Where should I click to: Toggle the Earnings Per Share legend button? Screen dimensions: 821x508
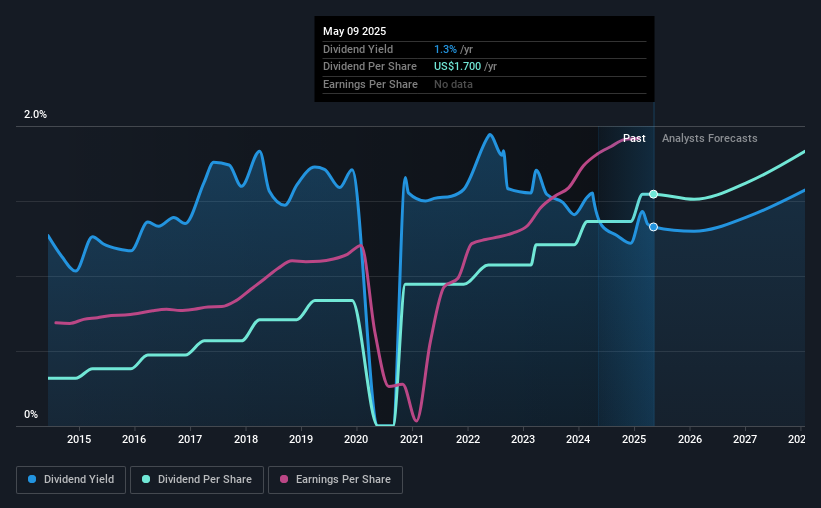(335, 480)
